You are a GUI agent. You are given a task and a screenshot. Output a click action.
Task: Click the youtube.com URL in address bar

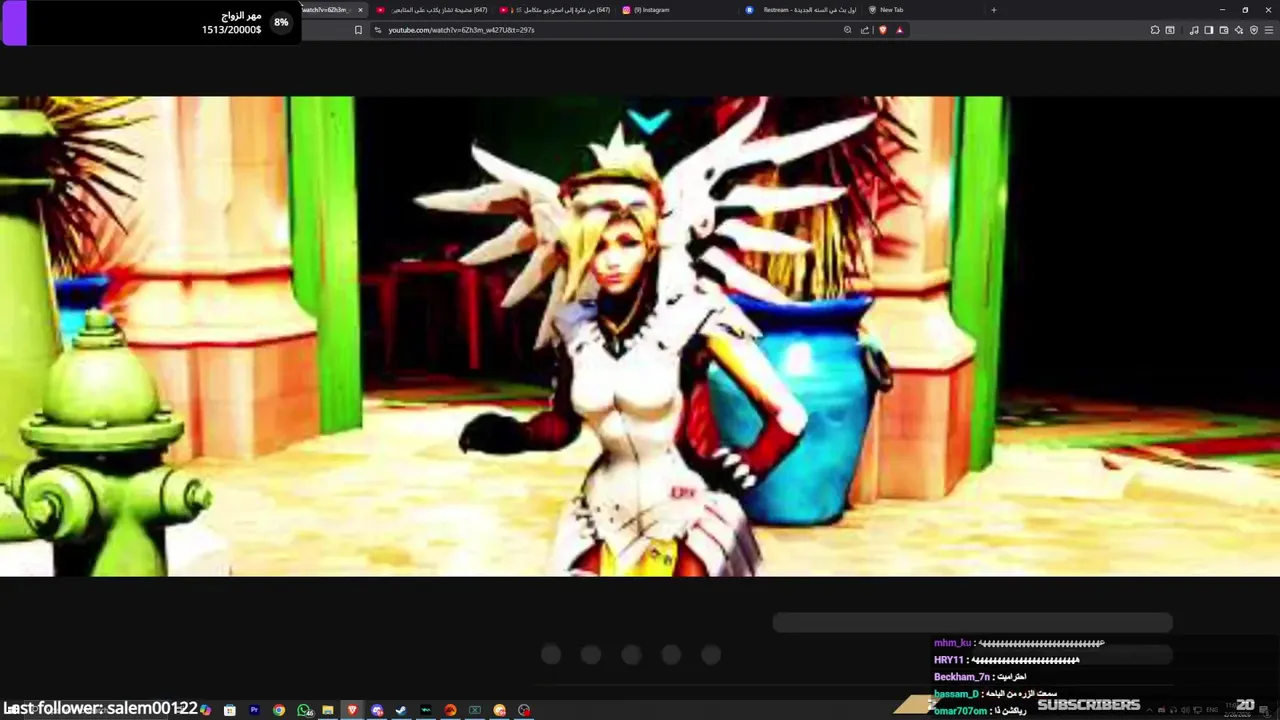[461, 30]
